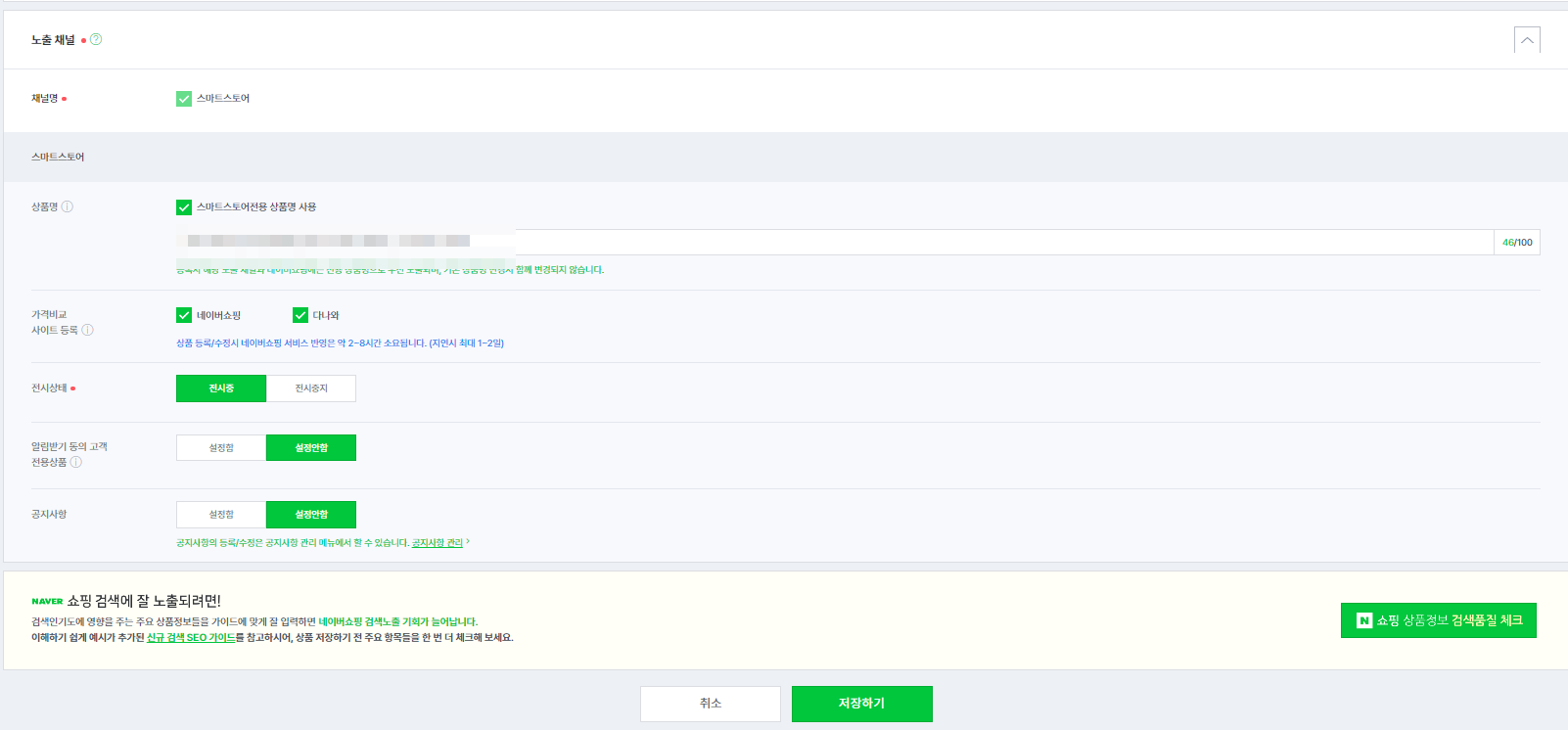Click in the 상품명 text input field
1568x730 pixels.
point(835,242)
